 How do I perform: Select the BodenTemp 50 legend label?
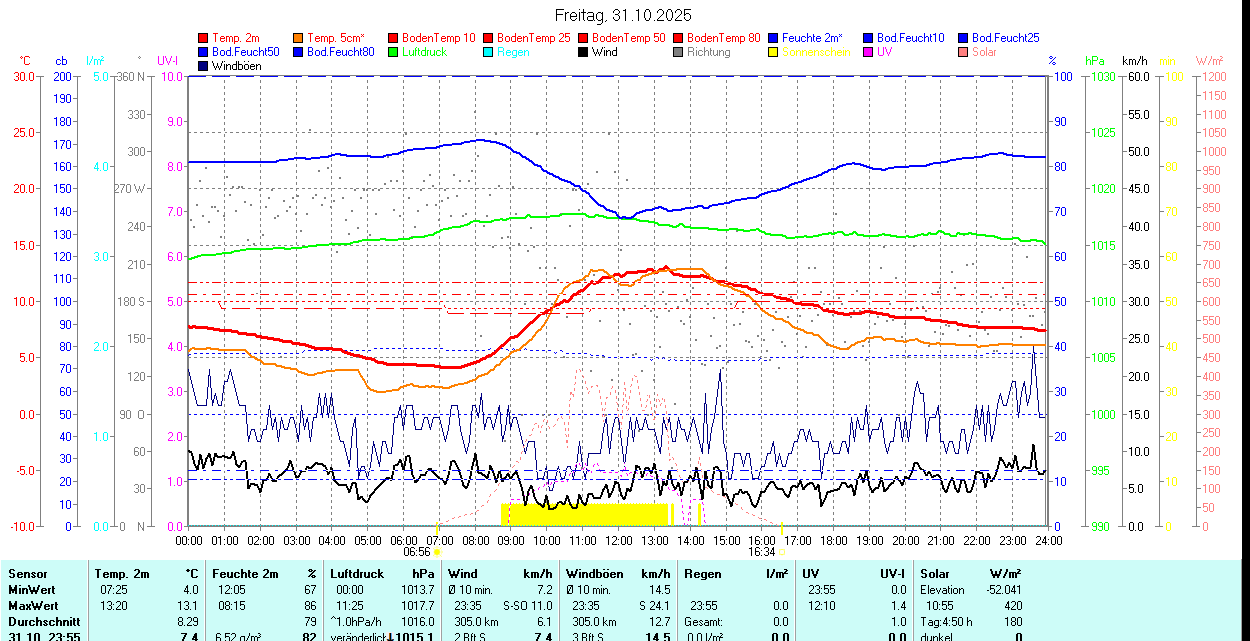pyautogui.click(x=629, y=38)
